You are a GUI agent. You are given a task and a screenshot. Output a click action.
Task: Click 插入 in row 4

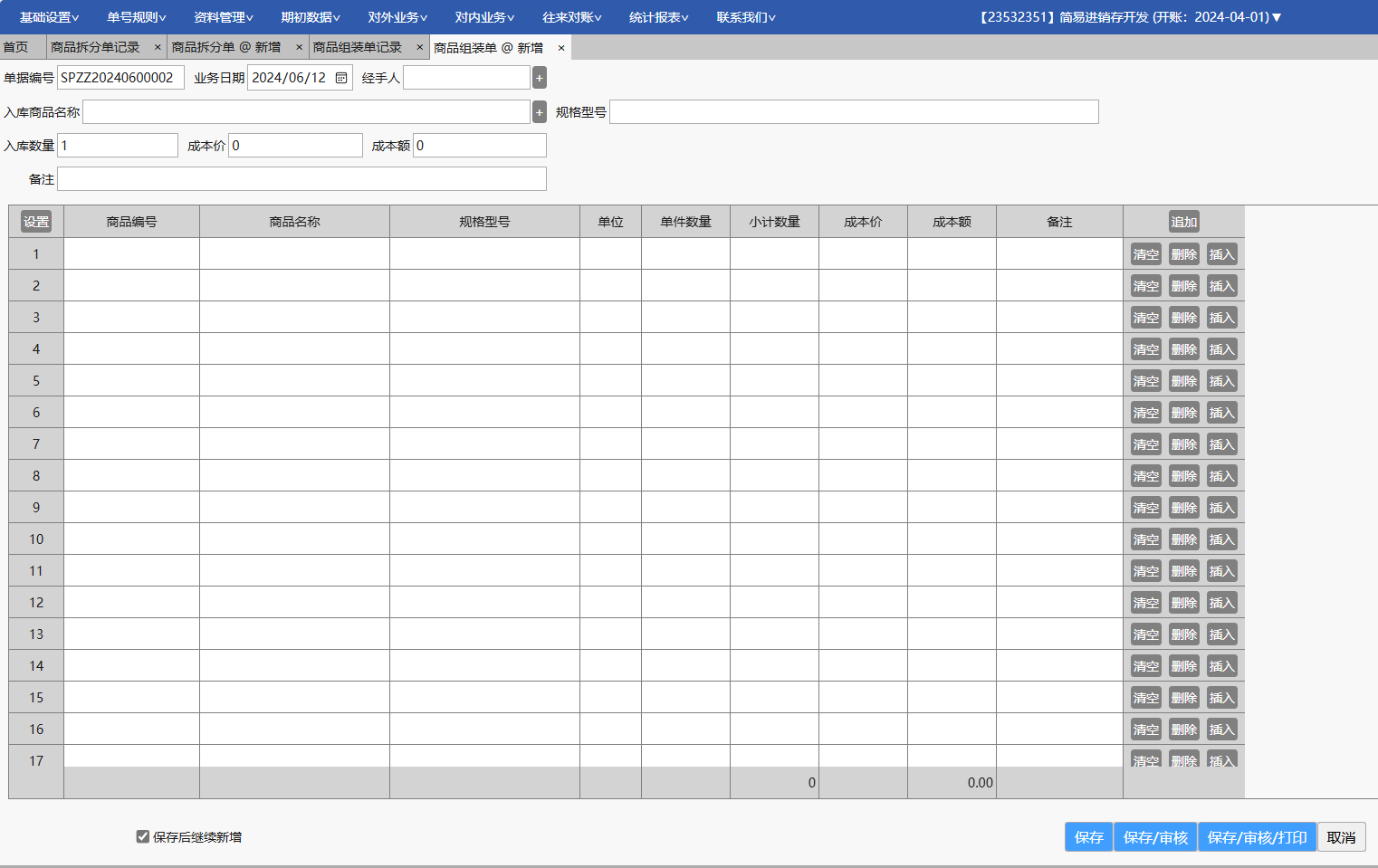(1221, 349)
